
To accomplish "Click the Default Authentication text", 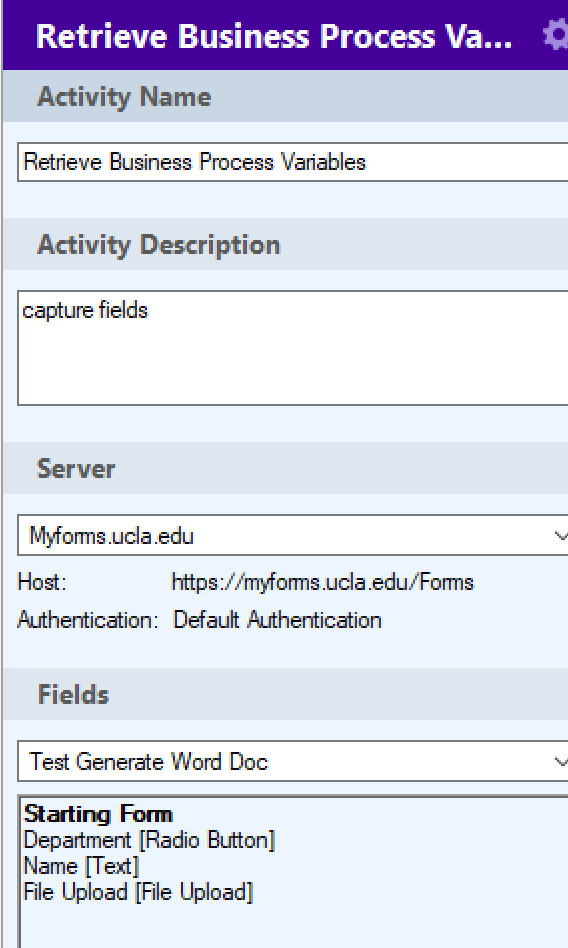I will click(x=277, y=620).
